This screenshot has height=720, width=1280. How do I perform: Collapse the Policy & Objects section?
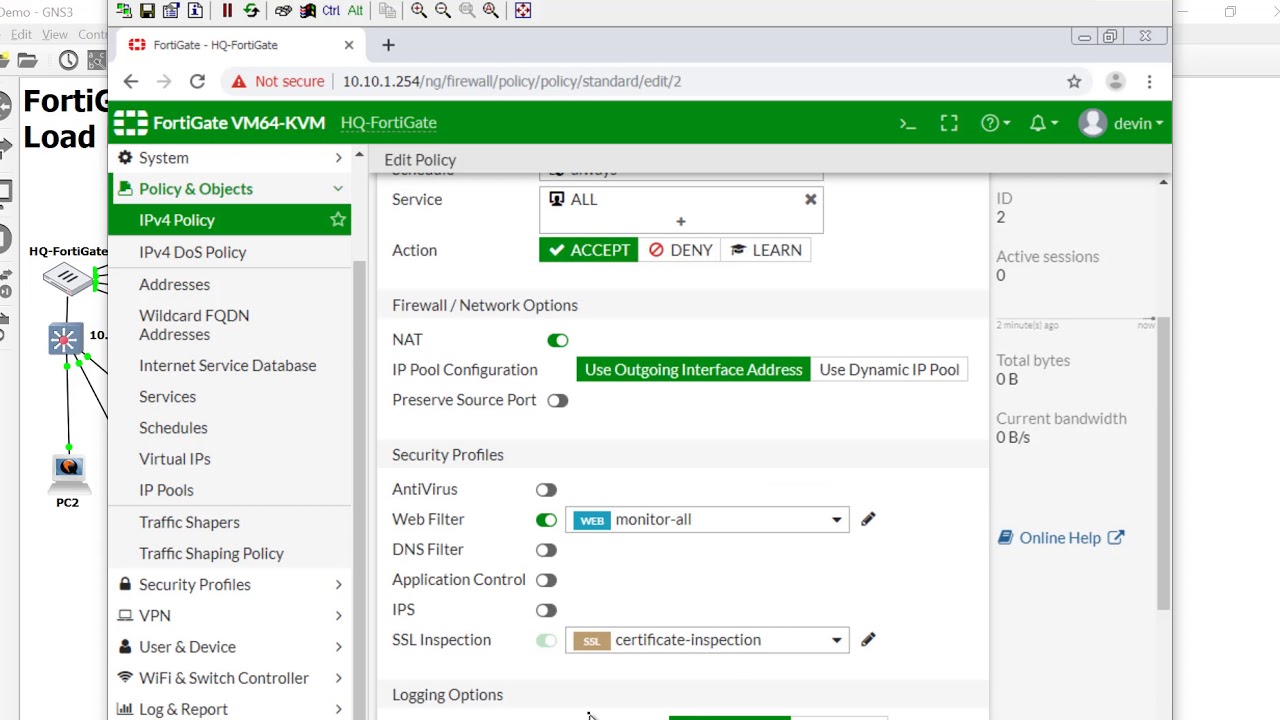coord(230,189)
